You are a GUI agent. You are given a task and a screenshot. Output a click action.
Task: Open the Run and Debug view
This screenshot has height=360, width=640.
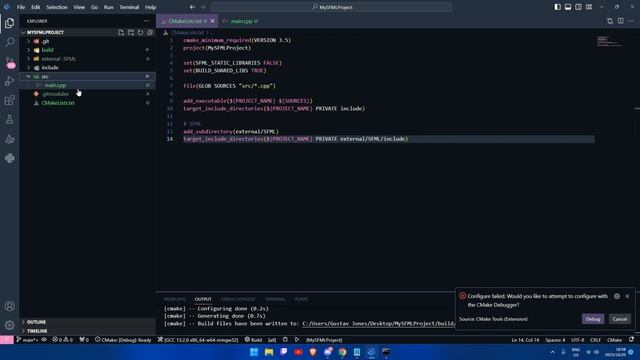[10, 81]
